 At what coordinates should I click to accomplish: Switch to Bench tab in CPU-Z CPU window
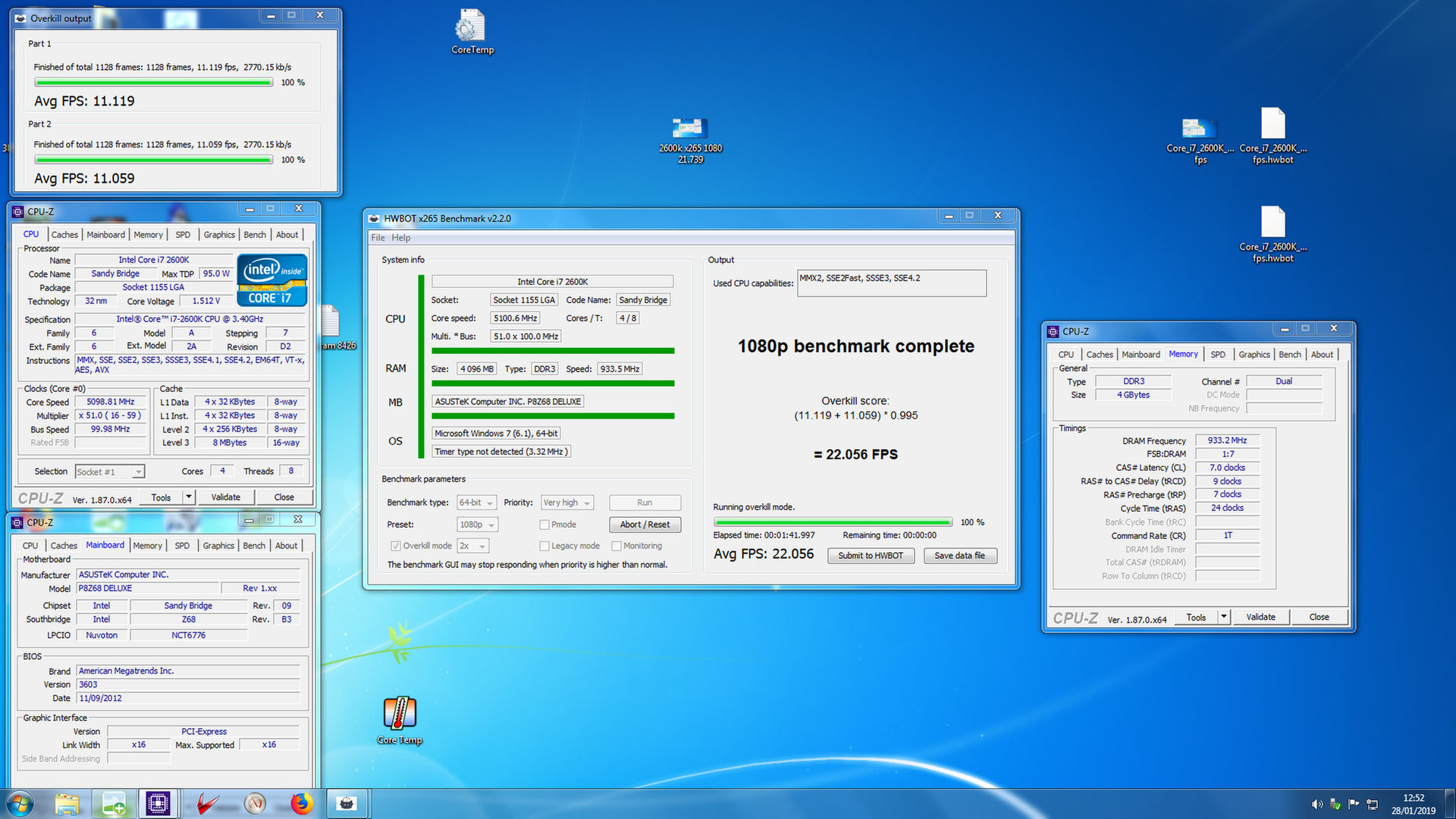(255, 235)
